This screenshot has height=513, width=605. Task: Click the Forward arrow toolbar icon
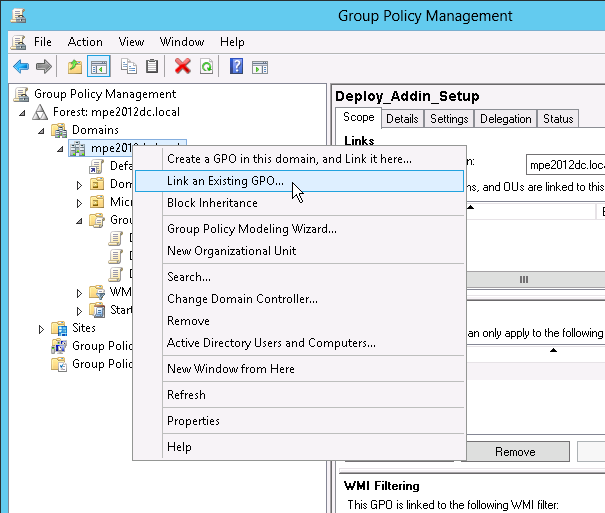click(43, 67)
